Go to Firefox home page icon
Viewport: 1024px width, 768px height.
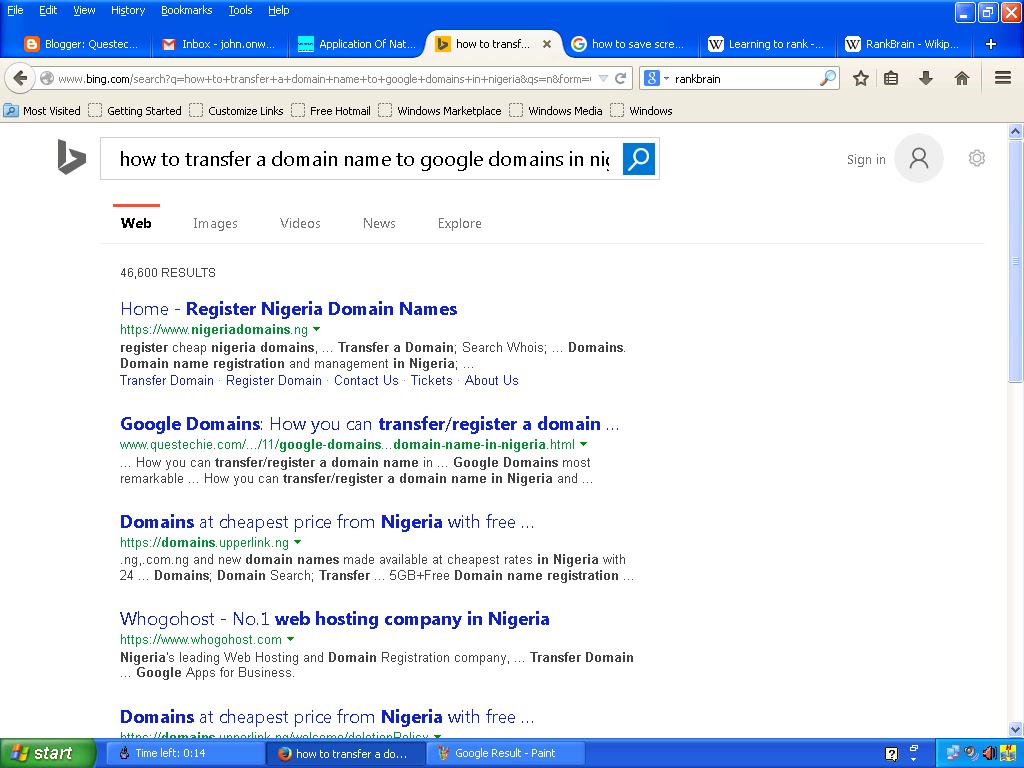coord(961,79)
